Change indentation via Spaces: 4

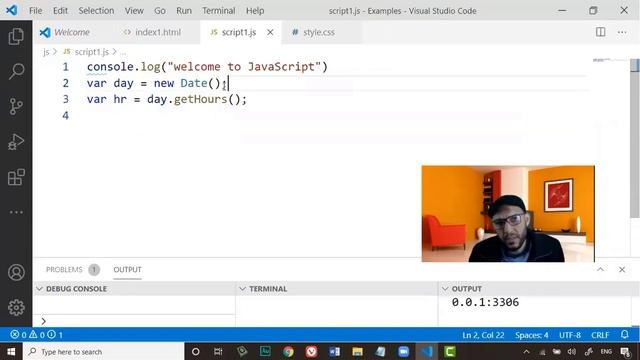pos(532,335)
